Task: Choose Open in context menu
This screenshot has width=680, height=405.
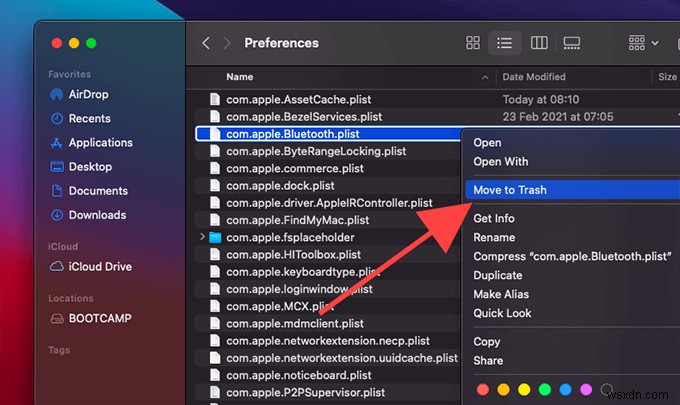Action: tap(487, 143)
